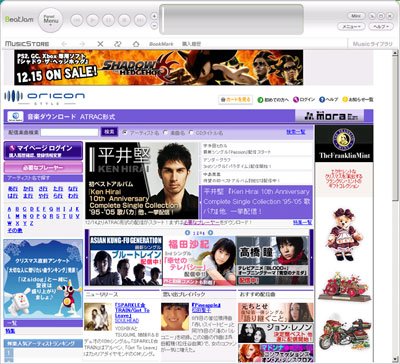Switch to the Music library tab

[x=372, y=44]
